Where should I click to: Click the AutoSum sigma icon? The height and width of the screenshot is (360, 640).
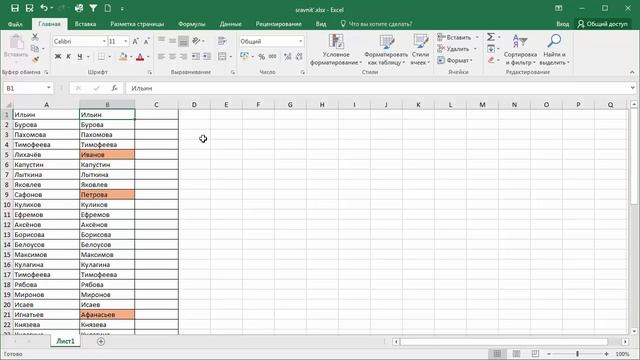tap(491, 37)
